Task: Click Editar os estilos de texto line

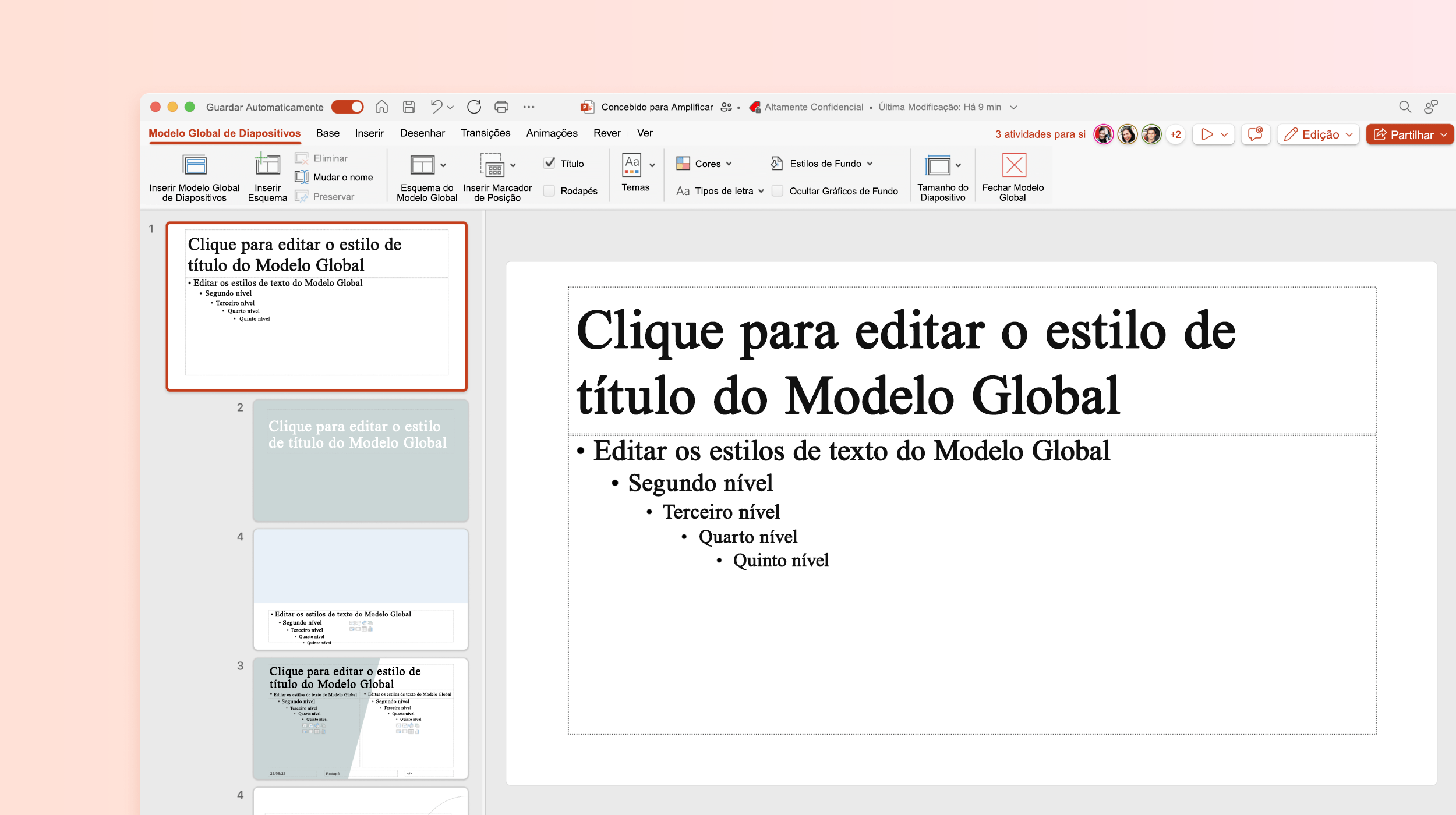Action: click(851, 451)
